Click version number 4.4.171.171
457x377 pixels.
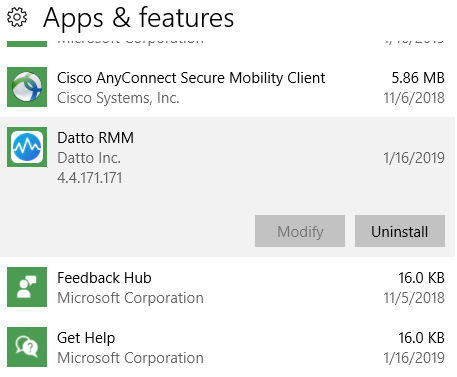click(89, 178)
